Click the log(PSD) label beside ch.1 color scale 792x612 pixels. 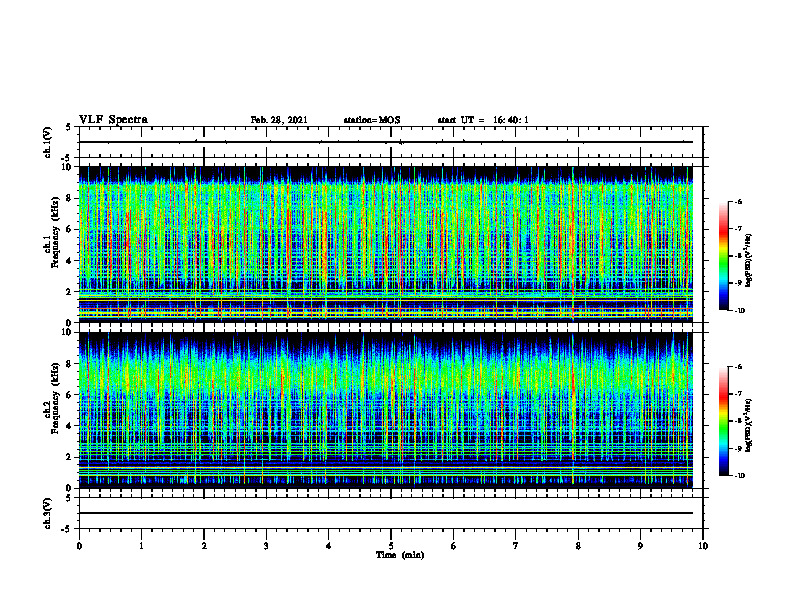point(749,261)
